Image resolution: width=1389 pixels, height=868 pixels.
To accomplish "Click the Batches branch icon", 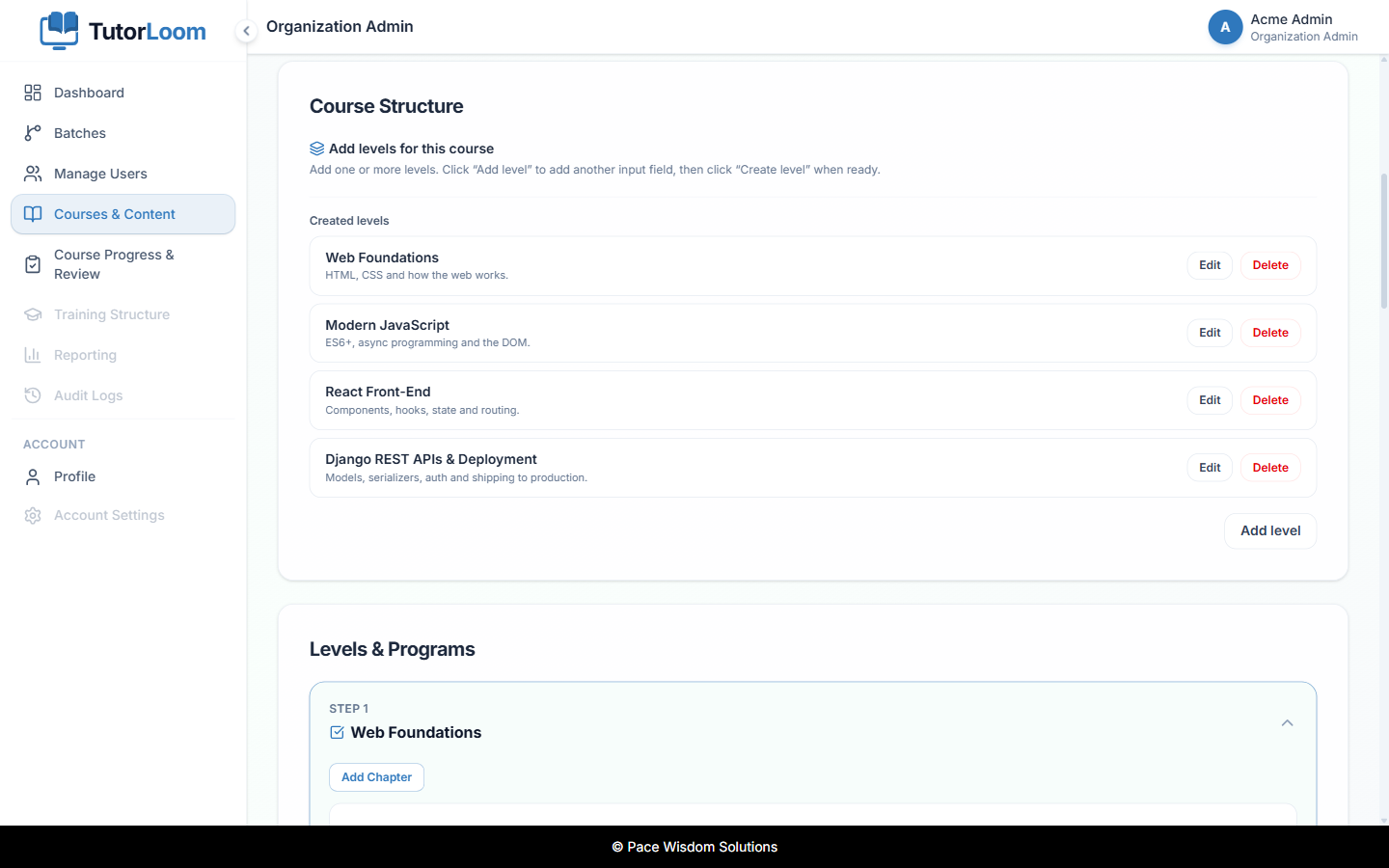I will 33,133.
